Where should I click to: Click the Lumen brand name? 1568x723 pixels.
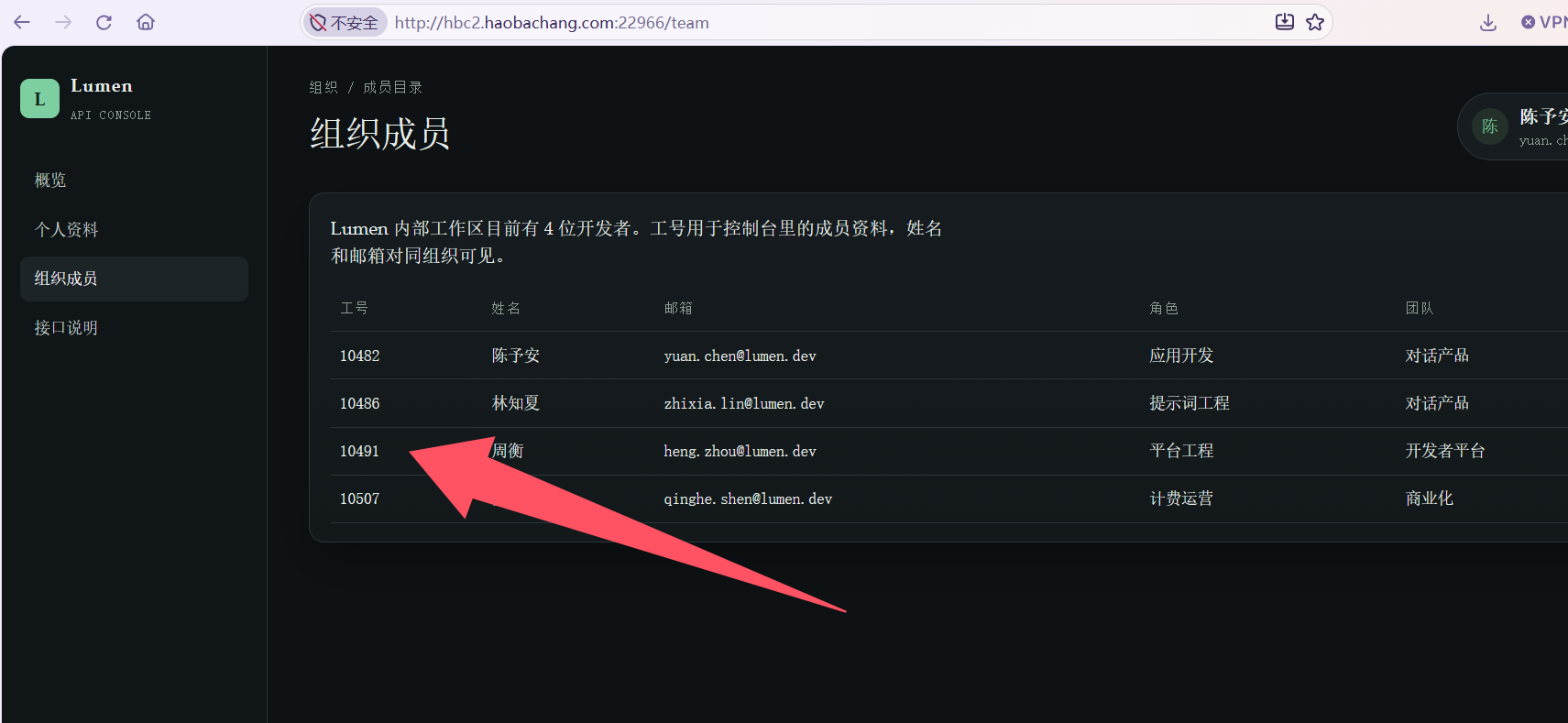[102, 86]
